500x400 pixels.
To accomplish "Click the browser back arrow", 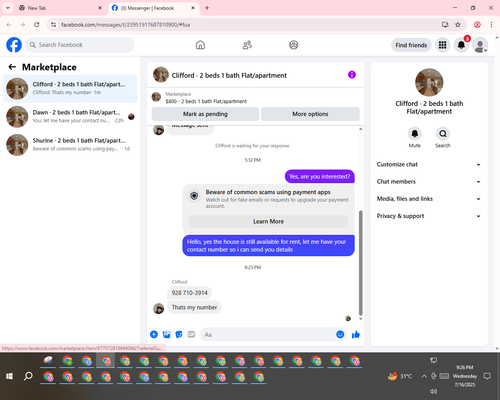I will pos(9,25).
